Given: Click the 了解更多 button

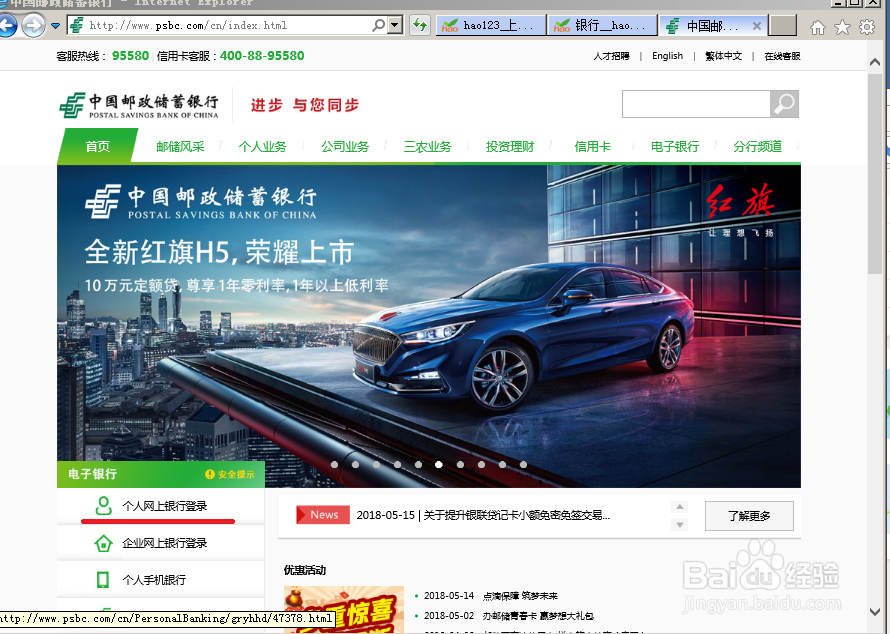Looking at the screenshot, I should point(749,516).
